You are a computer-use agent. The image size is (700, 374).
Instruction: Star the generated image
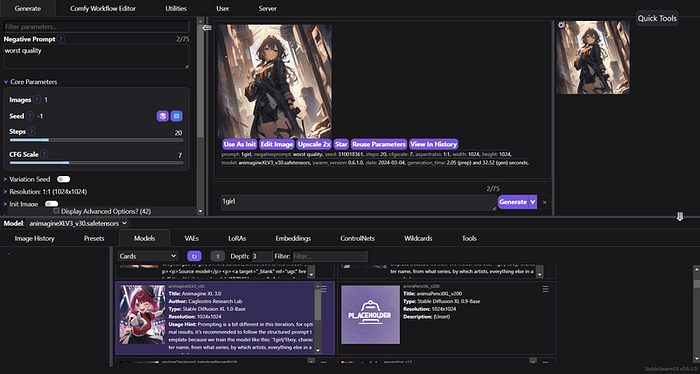pos(341,144)
